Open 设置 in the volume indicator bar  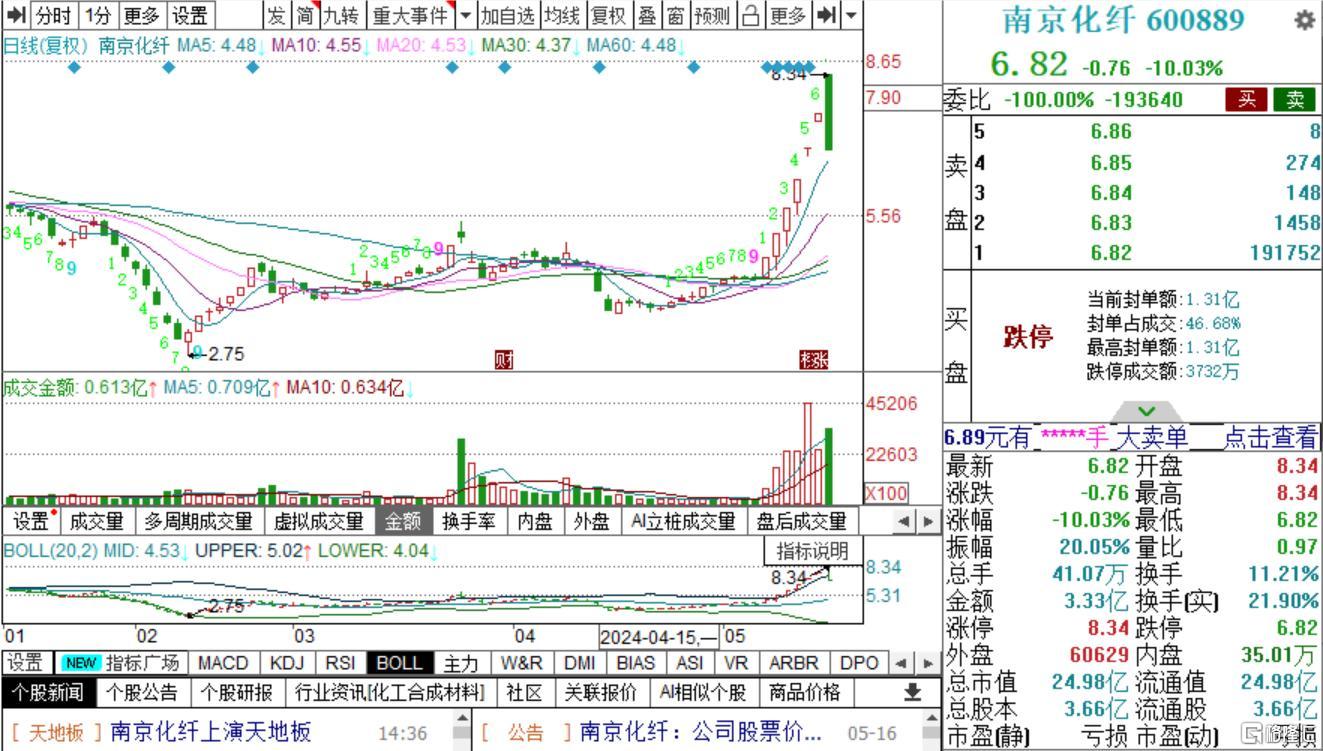click(30, 521)
